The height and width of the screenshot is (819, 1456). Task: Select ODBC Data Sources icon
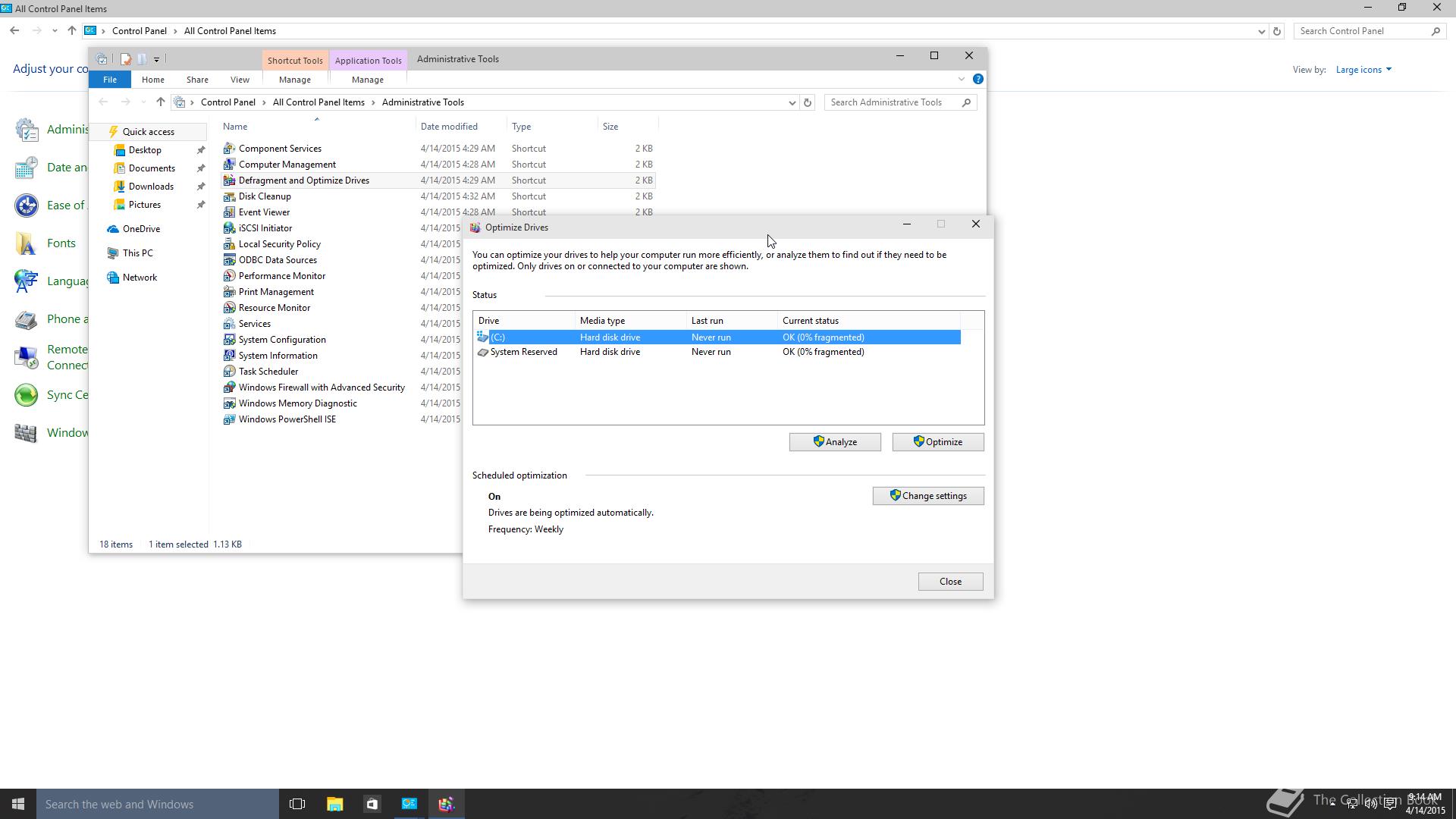pyautogui.click(x=229, y=260)
